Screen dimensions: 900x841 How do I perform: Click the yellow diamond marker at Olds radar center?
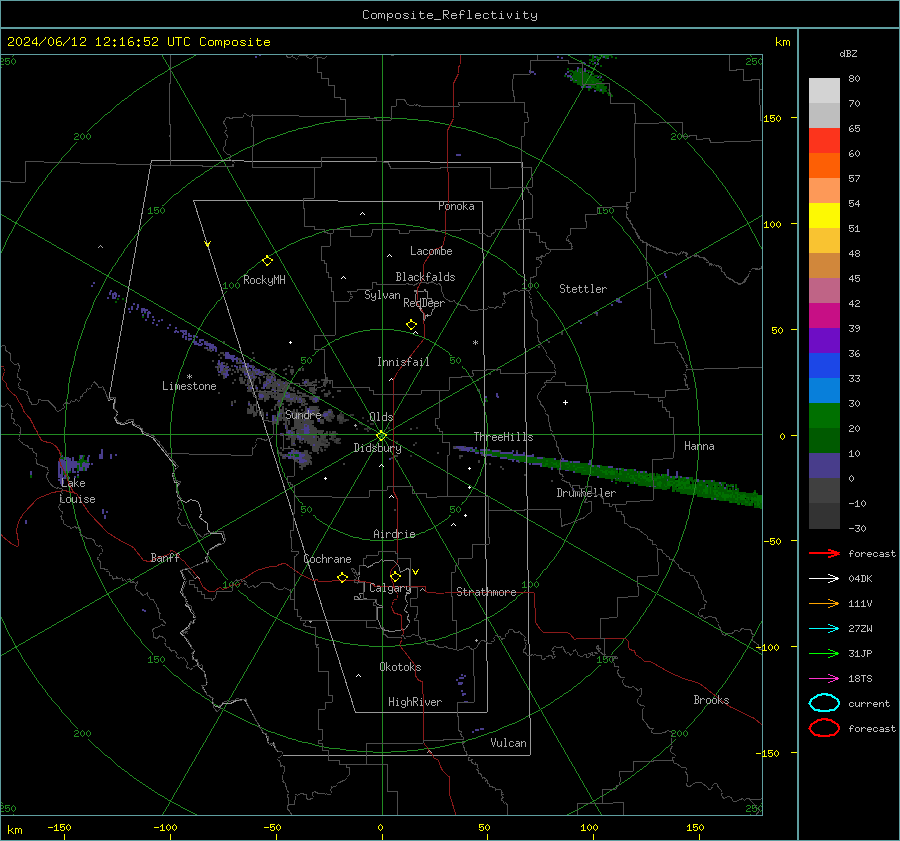click(381, 436)
